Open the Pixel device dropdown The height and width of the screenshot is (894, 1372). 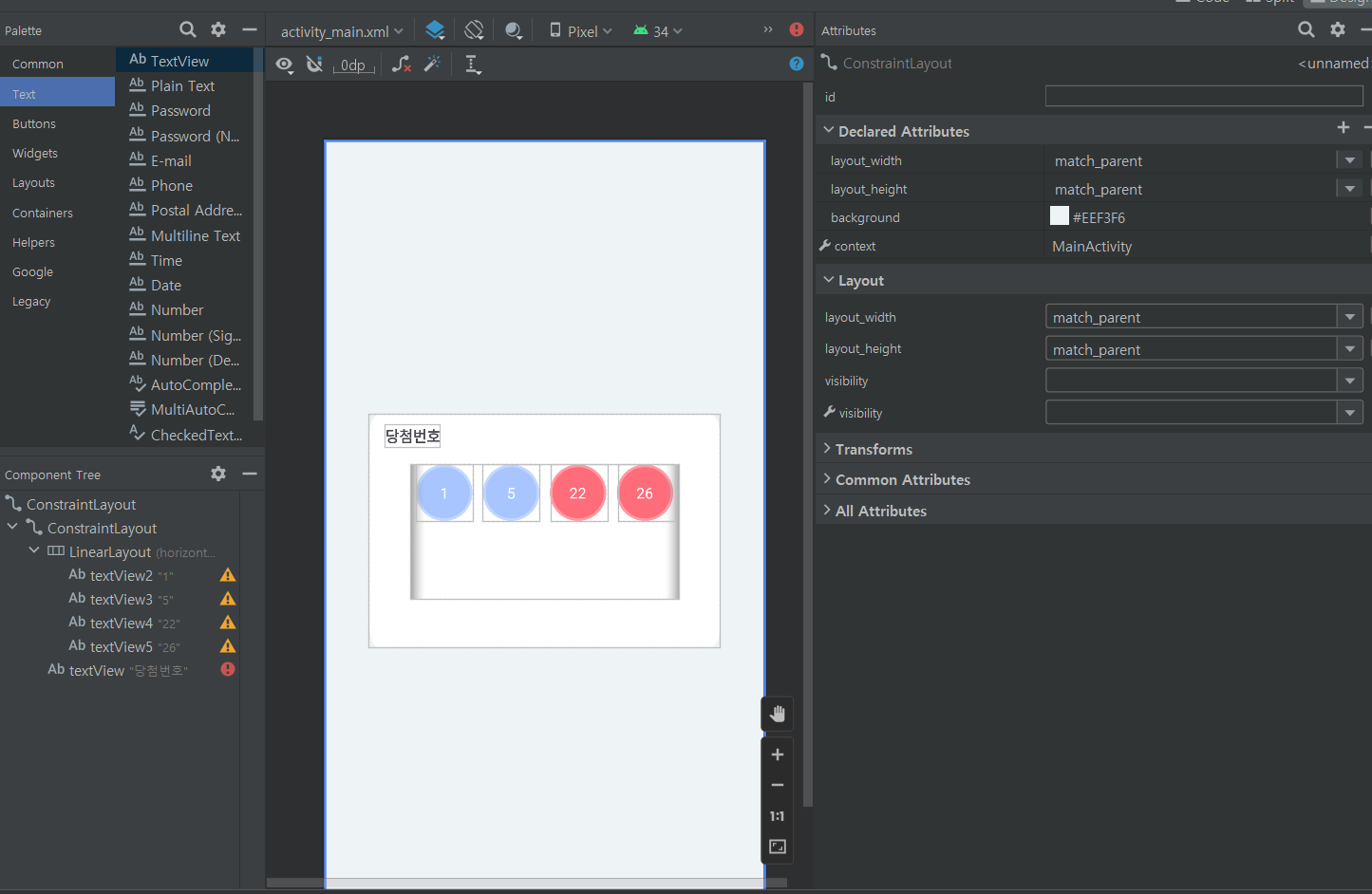580,31
